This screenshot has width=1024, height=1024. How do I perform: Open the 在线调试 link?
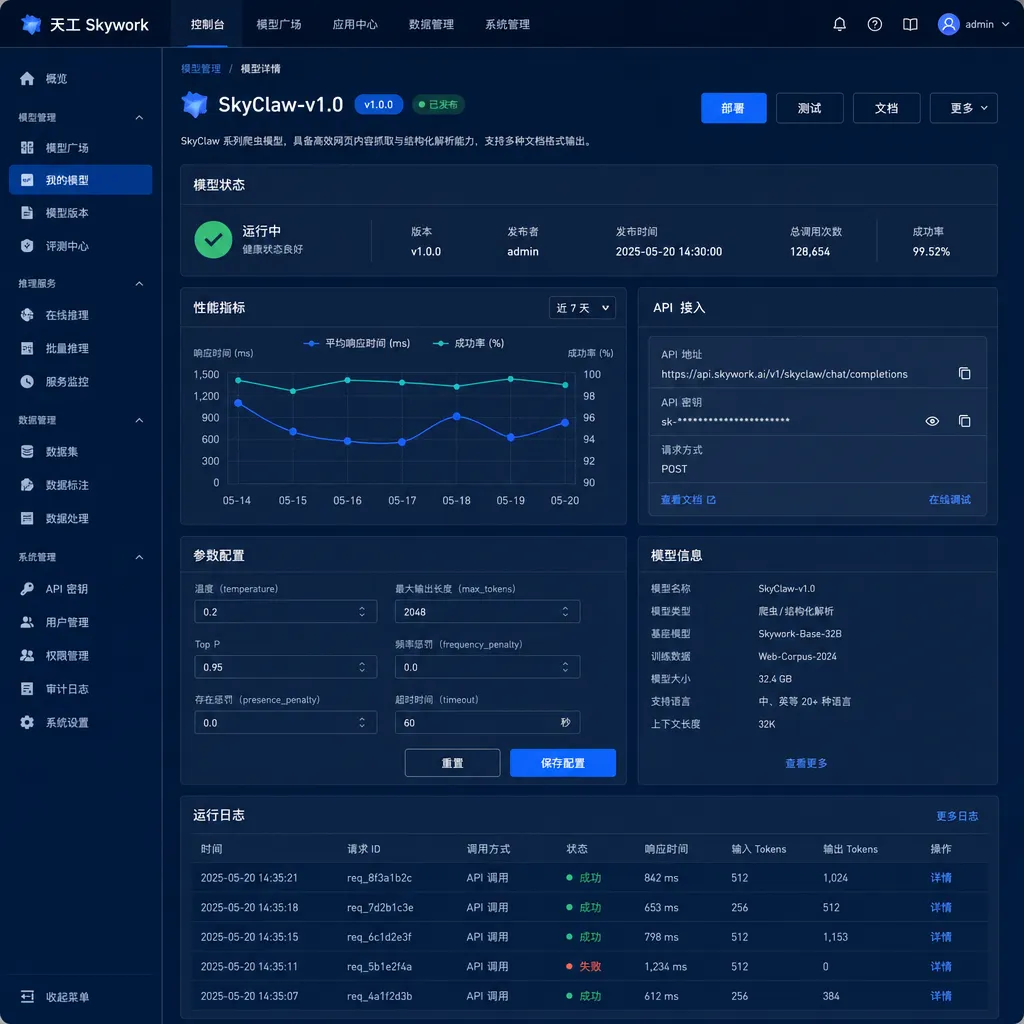(950, 500)
